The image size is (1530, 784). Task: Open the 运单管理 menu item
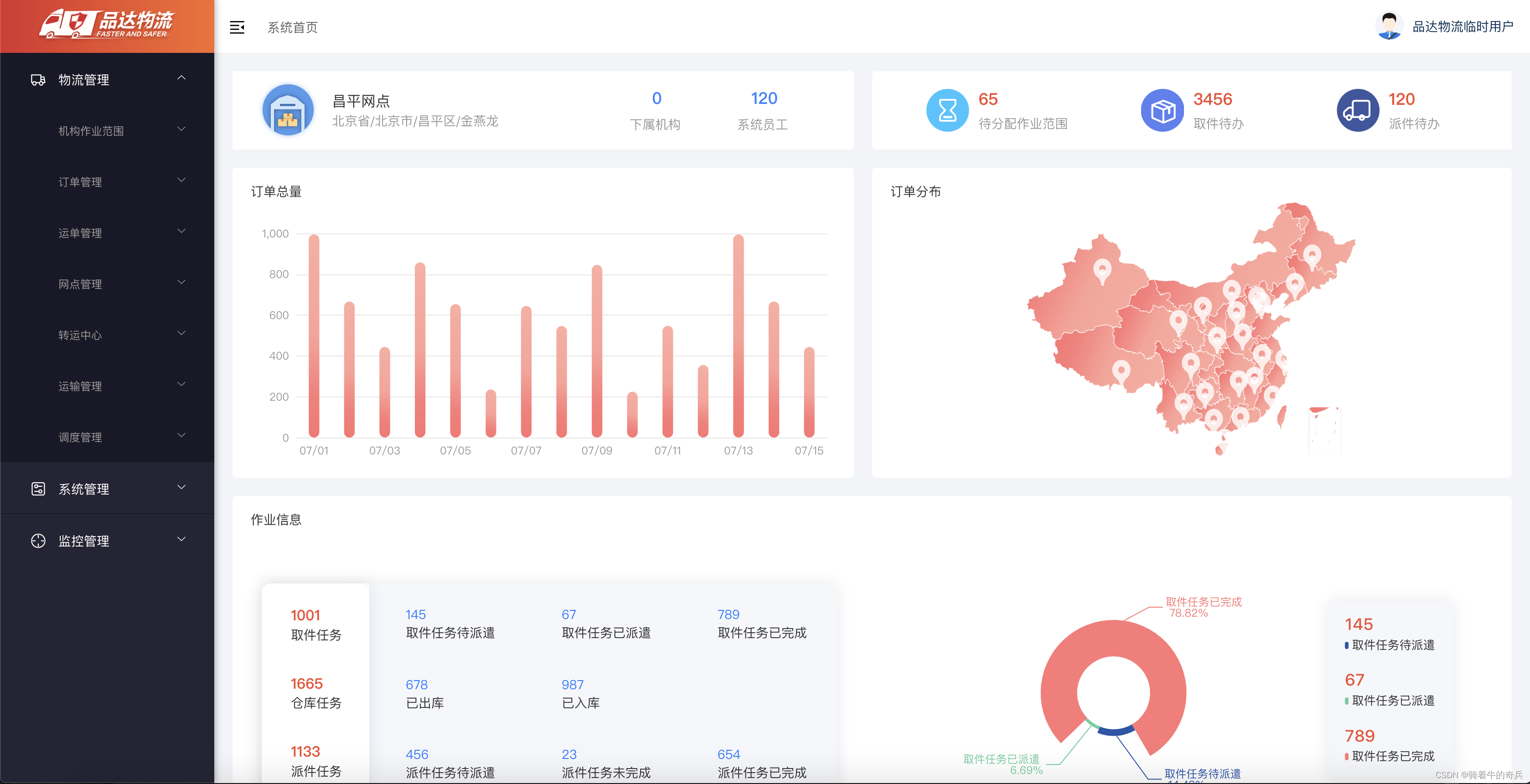(x=80, y=233)
